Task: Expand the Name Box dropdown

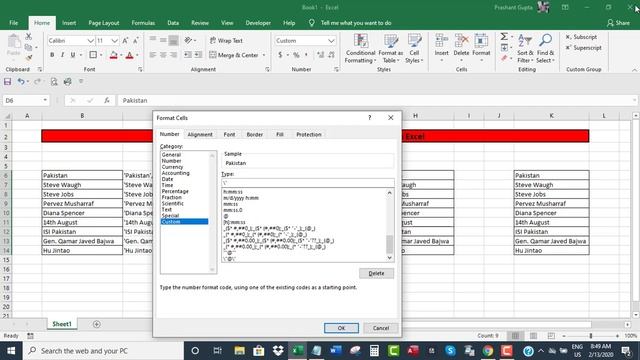Action: (x=45, y=100)
